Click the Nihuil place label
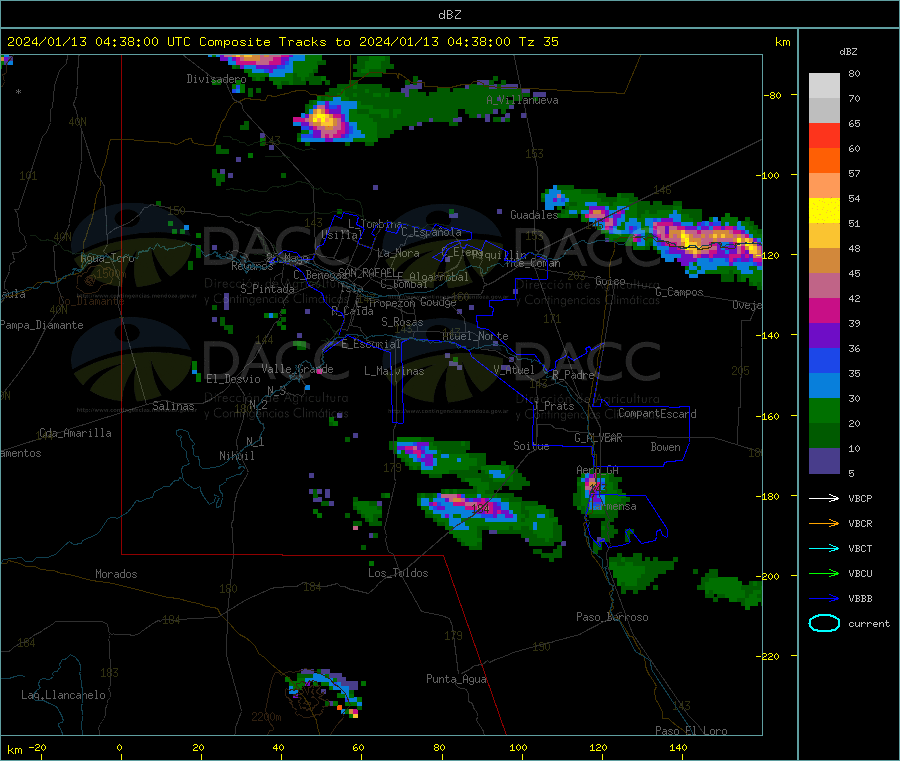This screenshot has height=761, width=900. tap(236, 456)
